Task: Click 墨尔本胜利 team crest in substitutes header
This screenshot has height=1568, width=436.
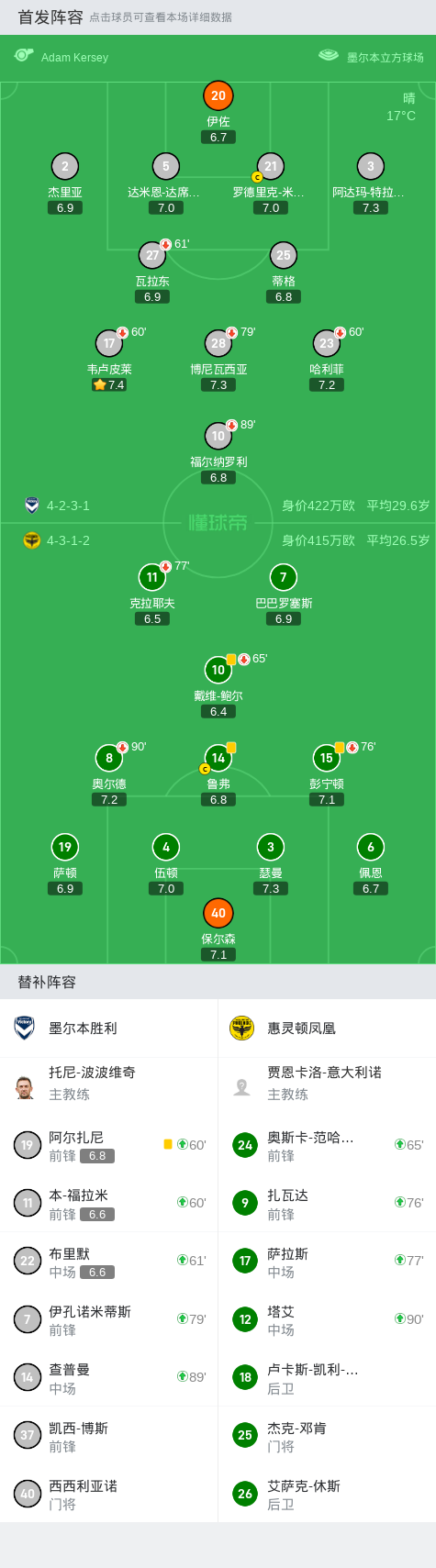Action: pos(25,1028)
